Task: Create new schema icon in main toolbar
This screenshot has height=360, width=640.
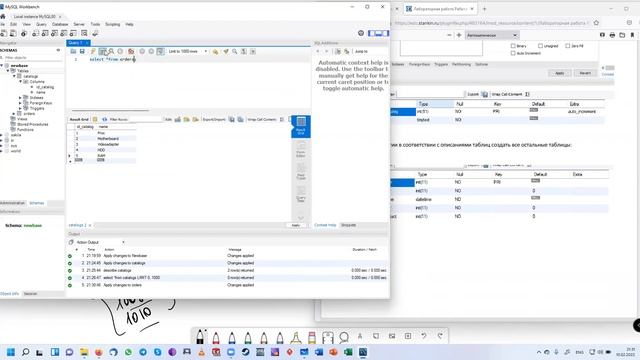Action: [36, 33]
